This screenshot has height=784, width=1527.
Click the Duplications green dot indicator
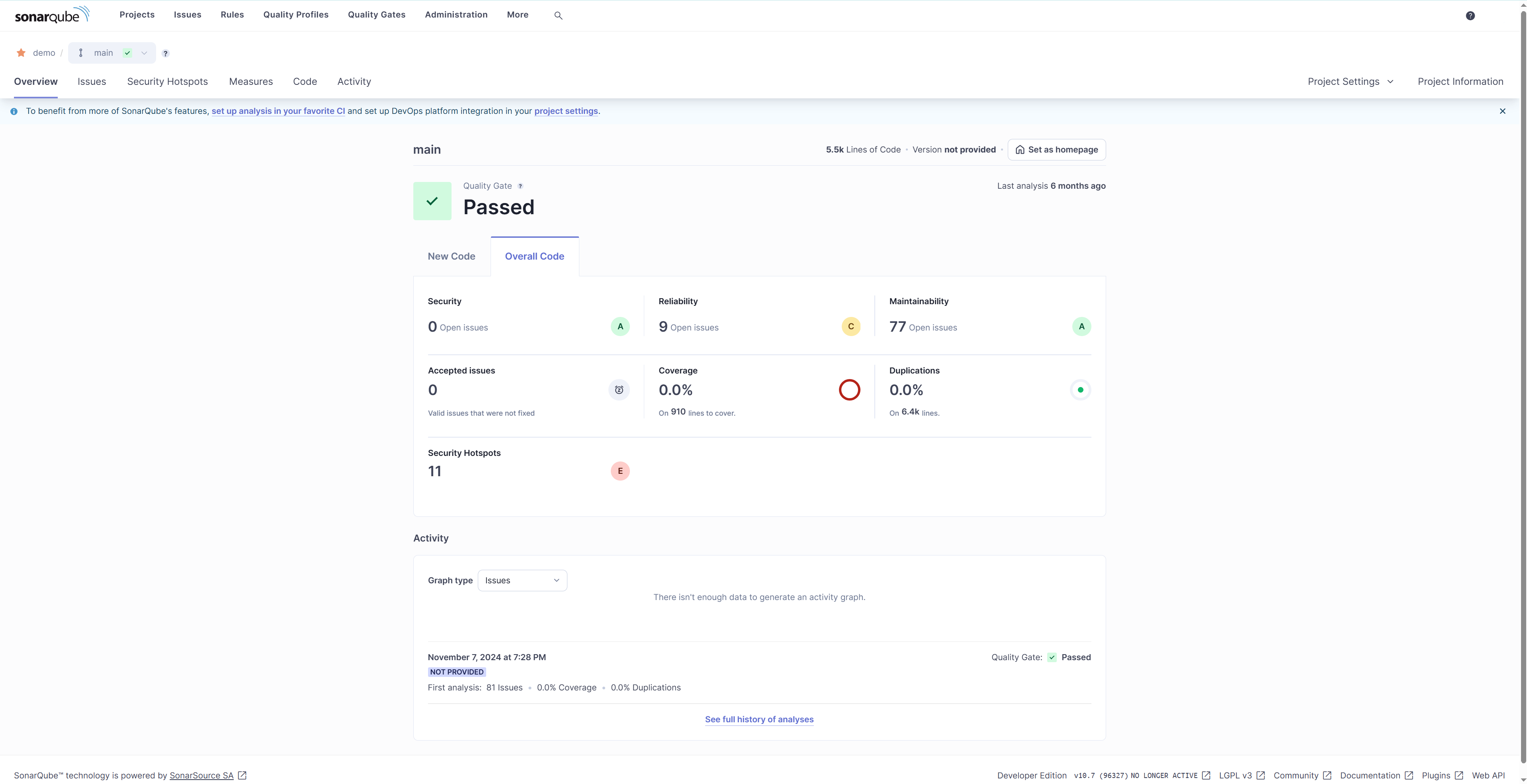click(1080, 390)
